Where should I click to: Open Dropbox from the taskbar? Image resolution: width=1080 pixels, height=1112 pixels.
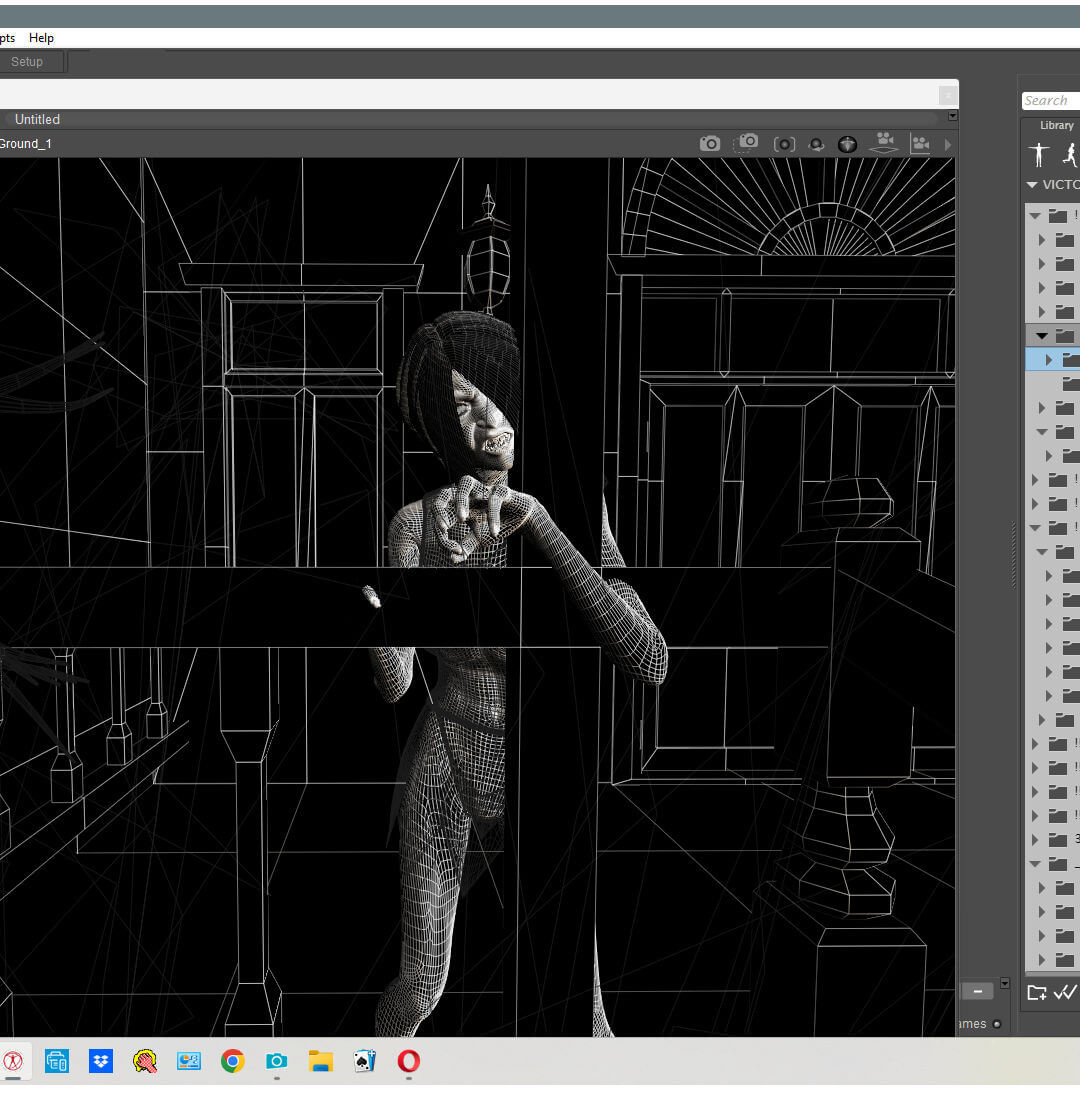[101, 1061]
